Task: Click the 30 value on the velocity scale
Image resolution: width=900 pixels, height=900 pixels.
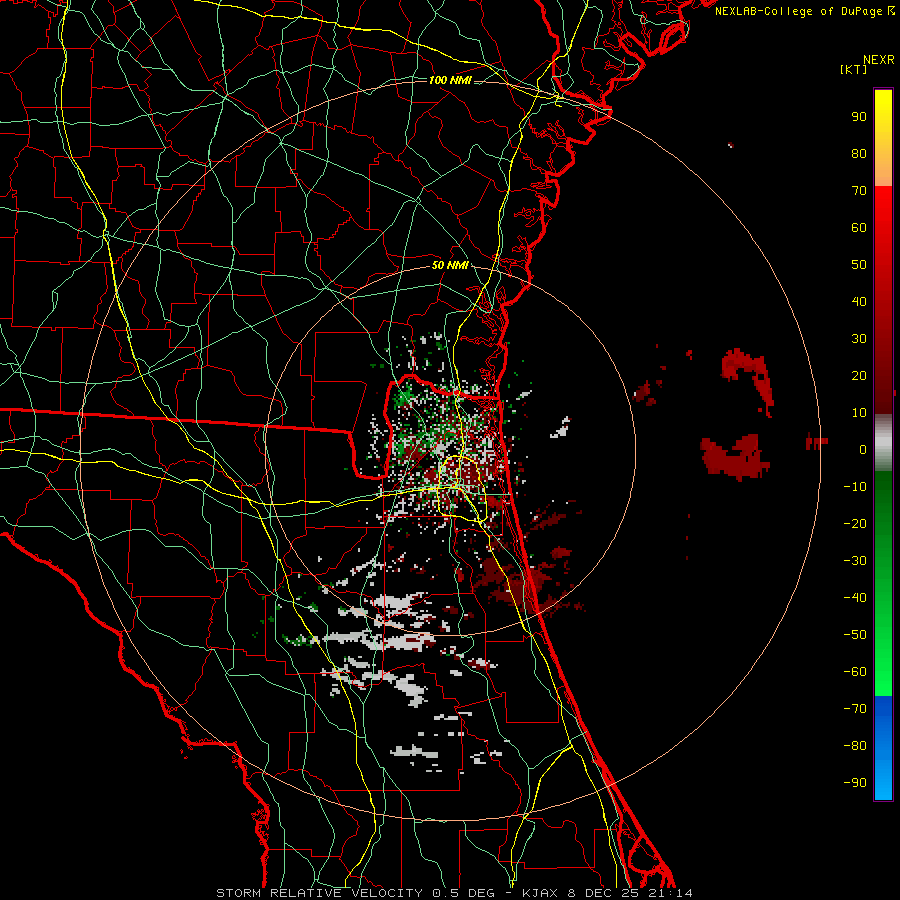Action: [x=859, y=339]
